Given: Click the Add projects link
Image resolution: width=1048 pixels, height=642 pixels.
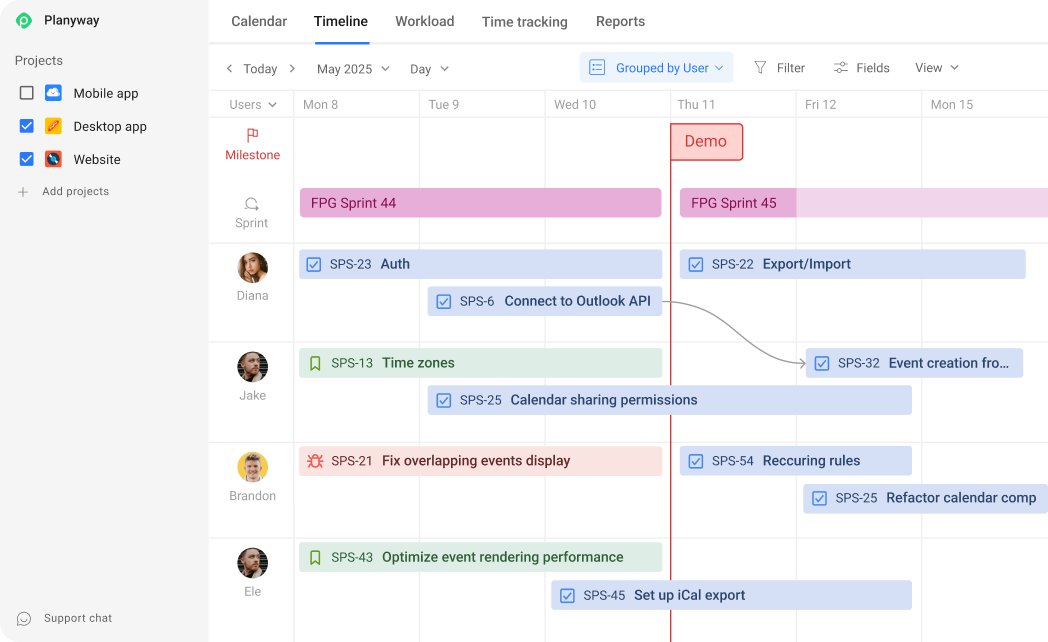Looking at the screenshot, I should coord(75,191).
